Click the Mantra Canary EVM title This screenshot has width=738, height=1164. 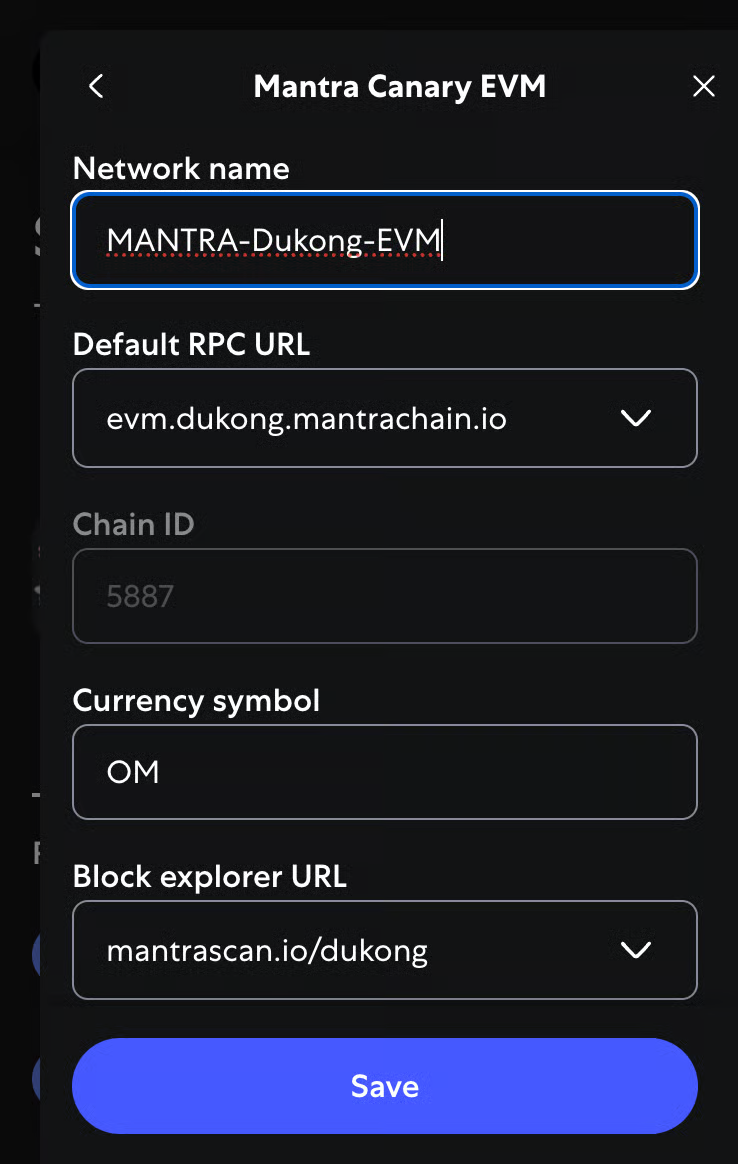(400, 86)
